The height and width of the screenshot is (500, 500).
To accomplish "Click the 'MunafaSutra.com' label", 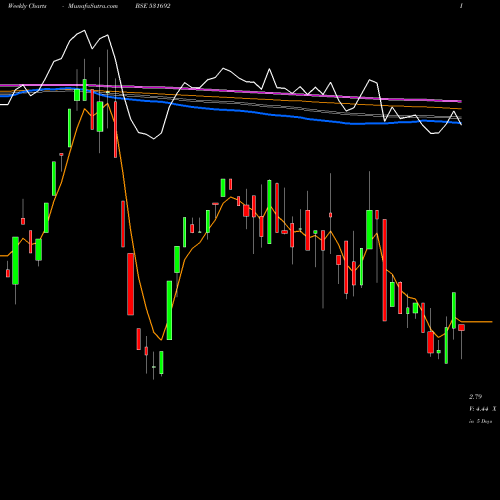I will pos(93,6).
